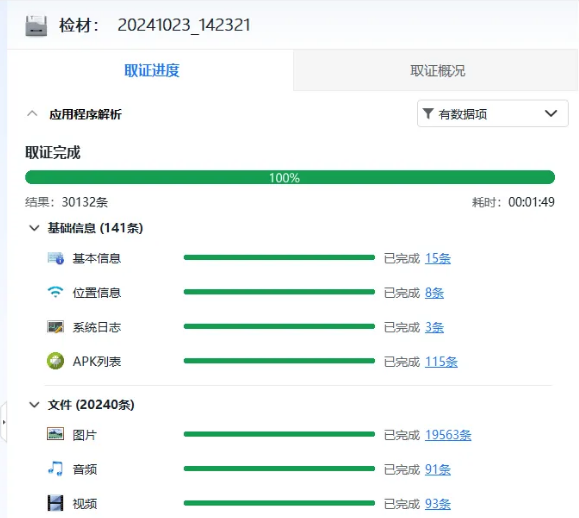Click the 位置信息 wifi icon
579x518 pixels.
(55, 292)
